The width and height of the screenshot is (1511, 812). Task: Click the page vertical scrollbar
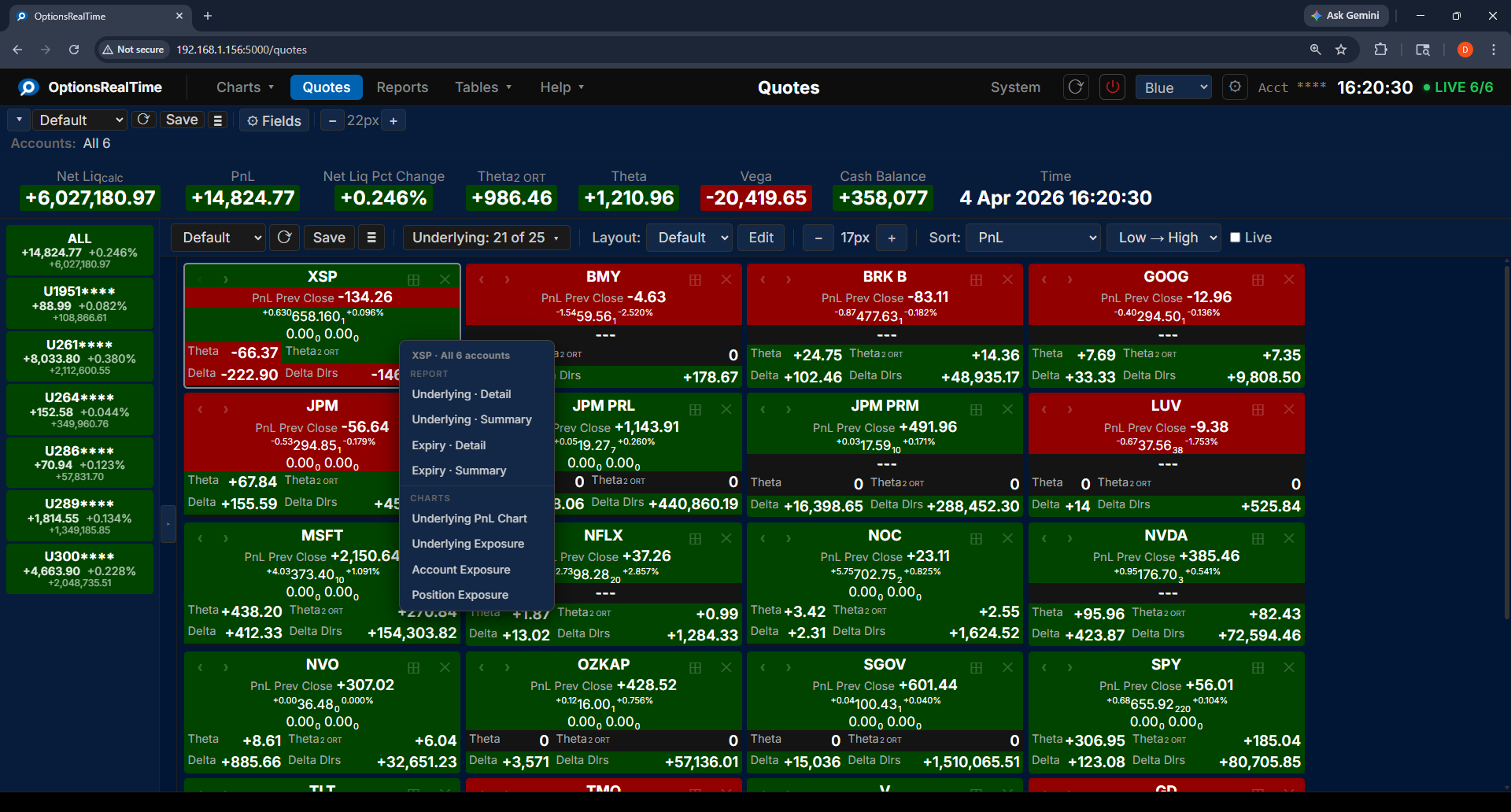pos(1506,441)
